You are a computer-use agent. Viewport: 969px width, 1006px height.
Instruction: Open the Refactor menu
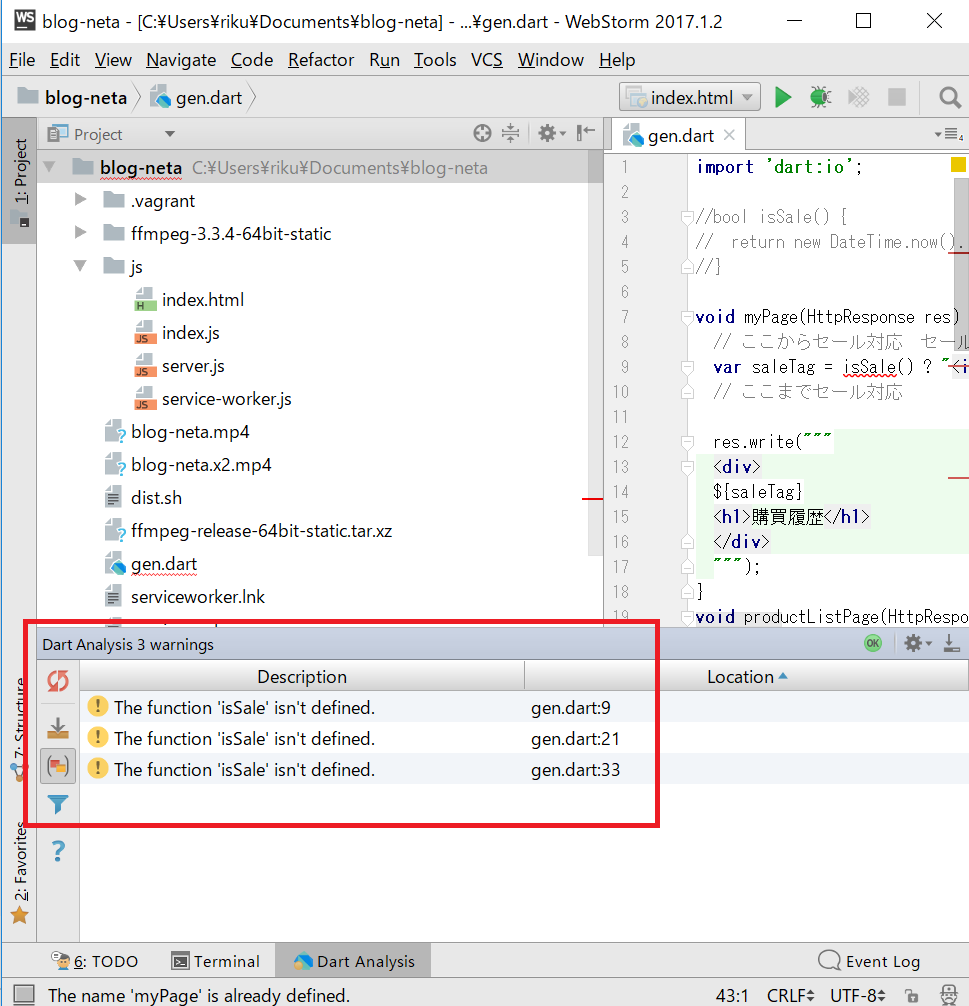[321, 60]
